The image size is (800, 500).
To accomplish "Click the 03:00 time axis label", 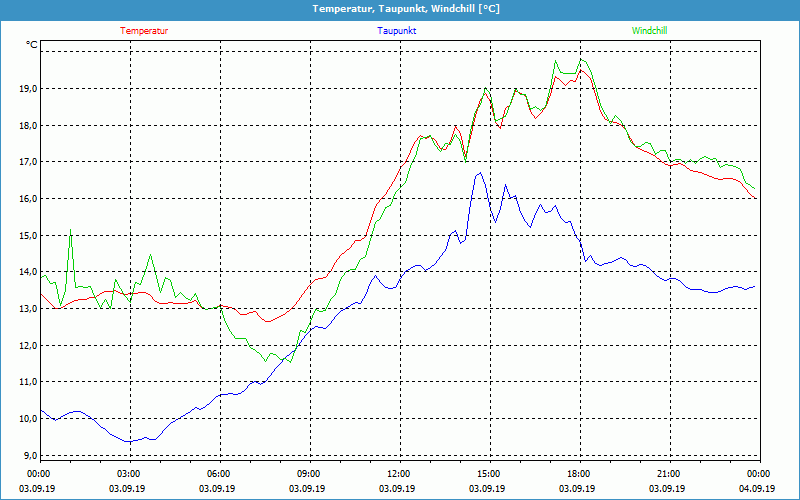I will pos(128,474).
